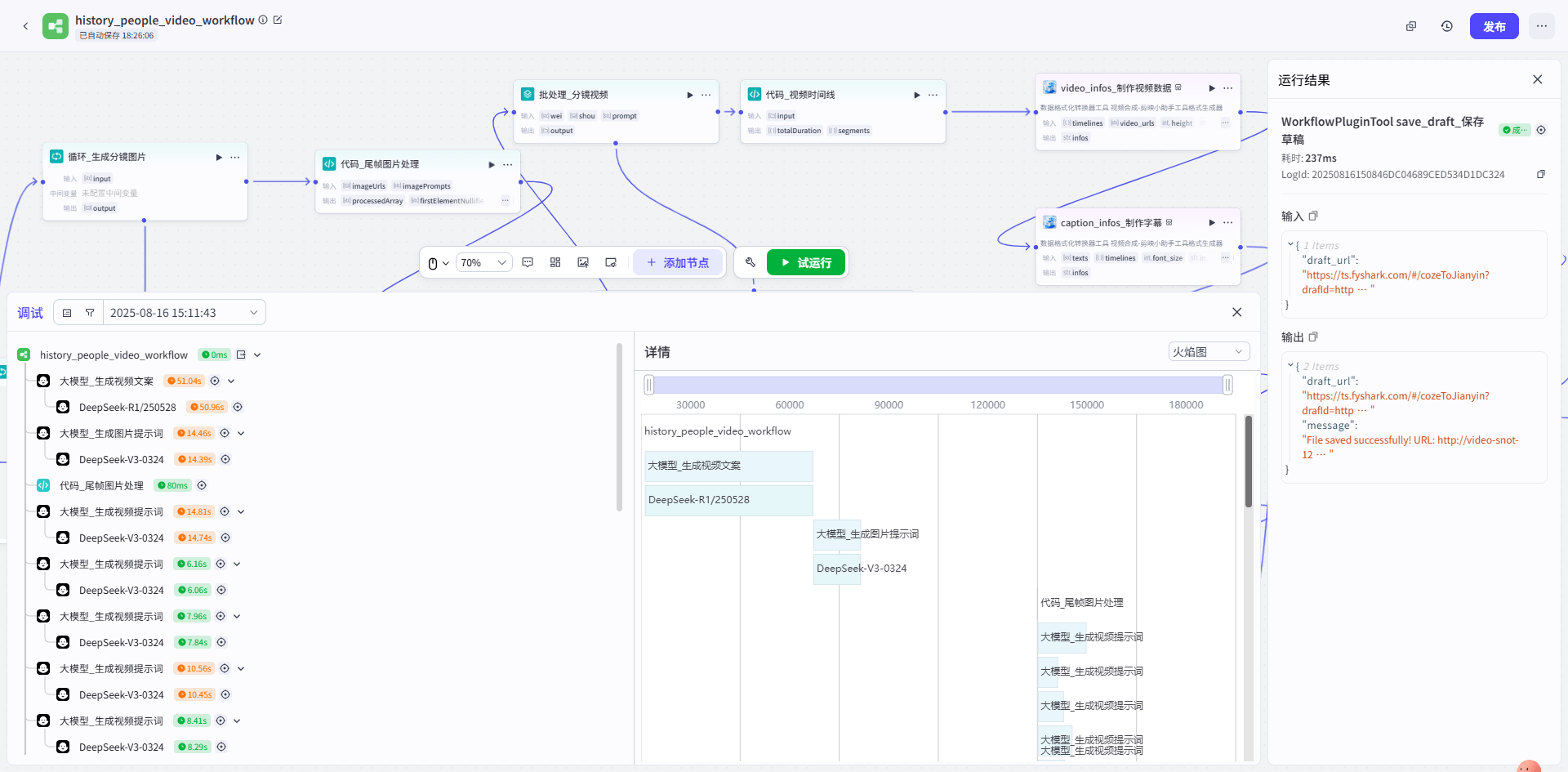Screen dimensions: 1568x772
Task: Click the auto-layout grid icon
Action: [555, 262]
